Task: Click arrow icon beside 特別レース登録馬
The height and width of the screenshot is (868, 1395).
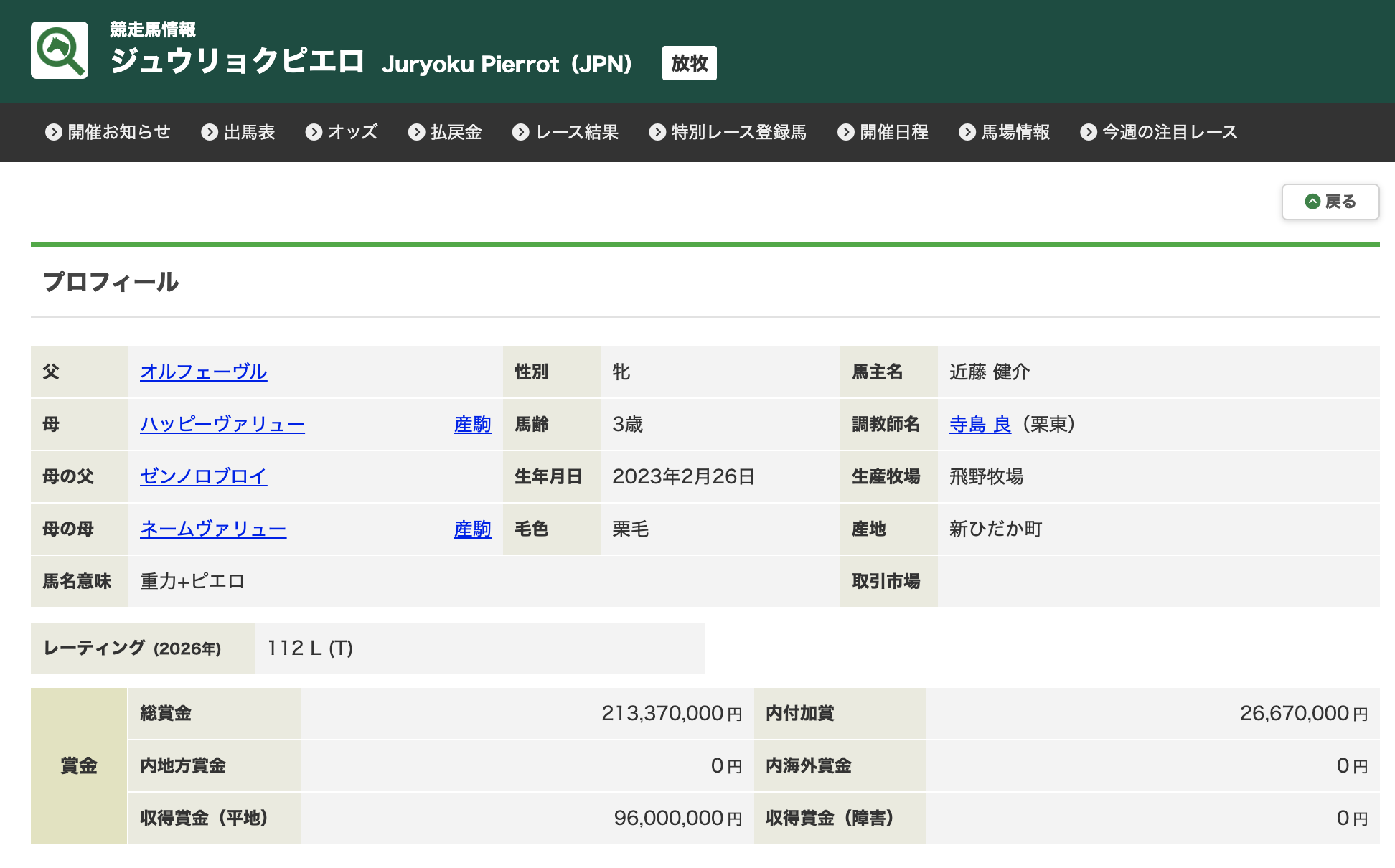Action: (x=657, y=132)
